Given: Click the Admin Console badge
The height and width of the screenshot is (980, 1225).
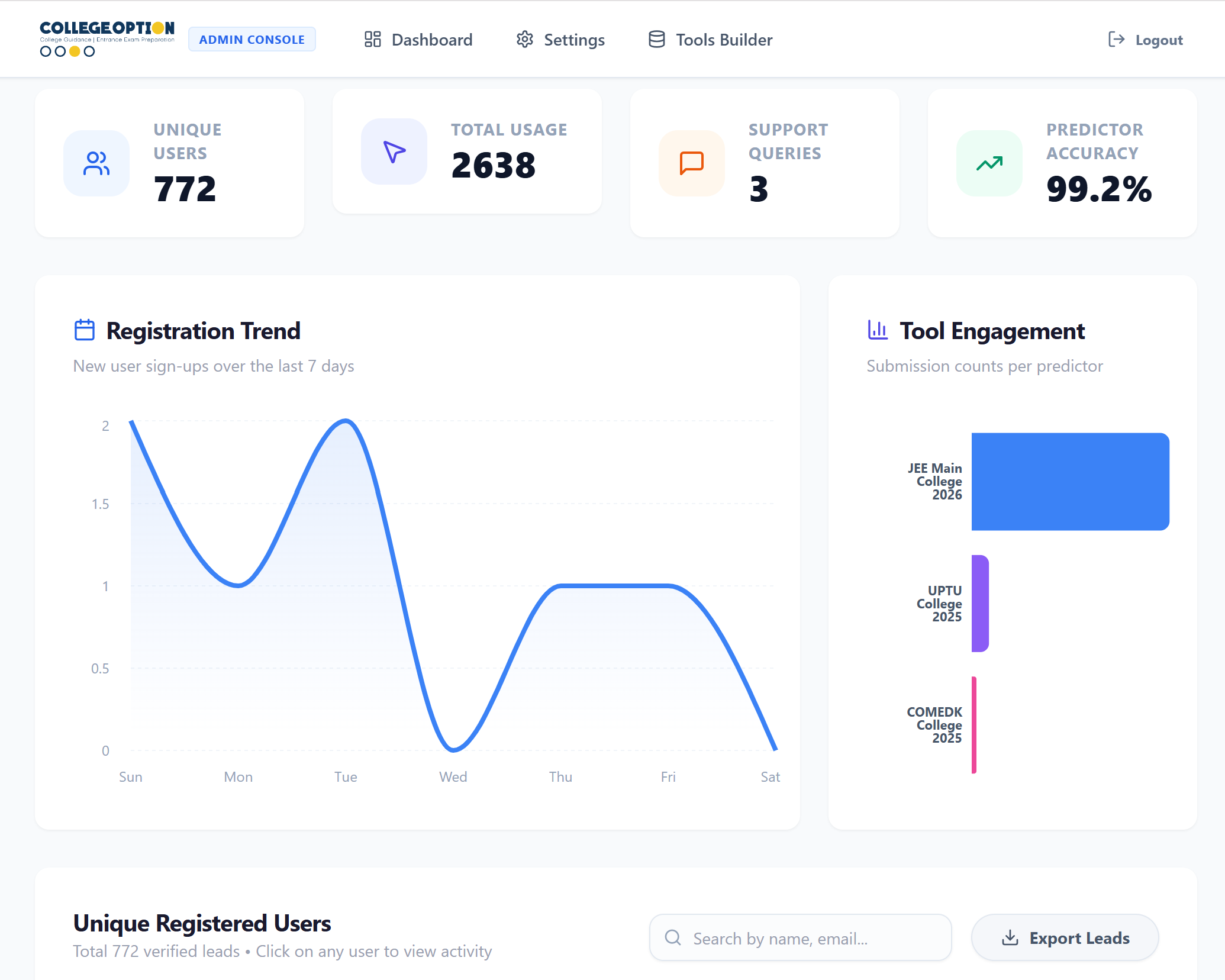Looking at the screenshot, I should tap(252, 40).
